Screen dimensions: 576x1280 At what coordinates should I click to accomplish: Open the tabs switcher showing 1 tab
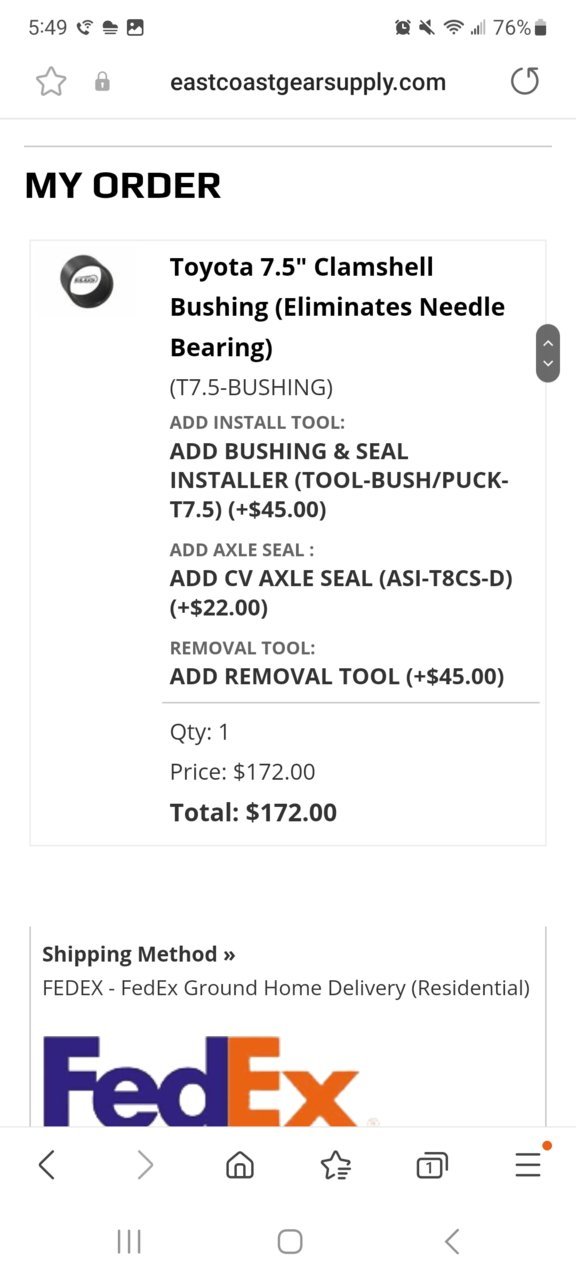click(x=431, y=1165)
